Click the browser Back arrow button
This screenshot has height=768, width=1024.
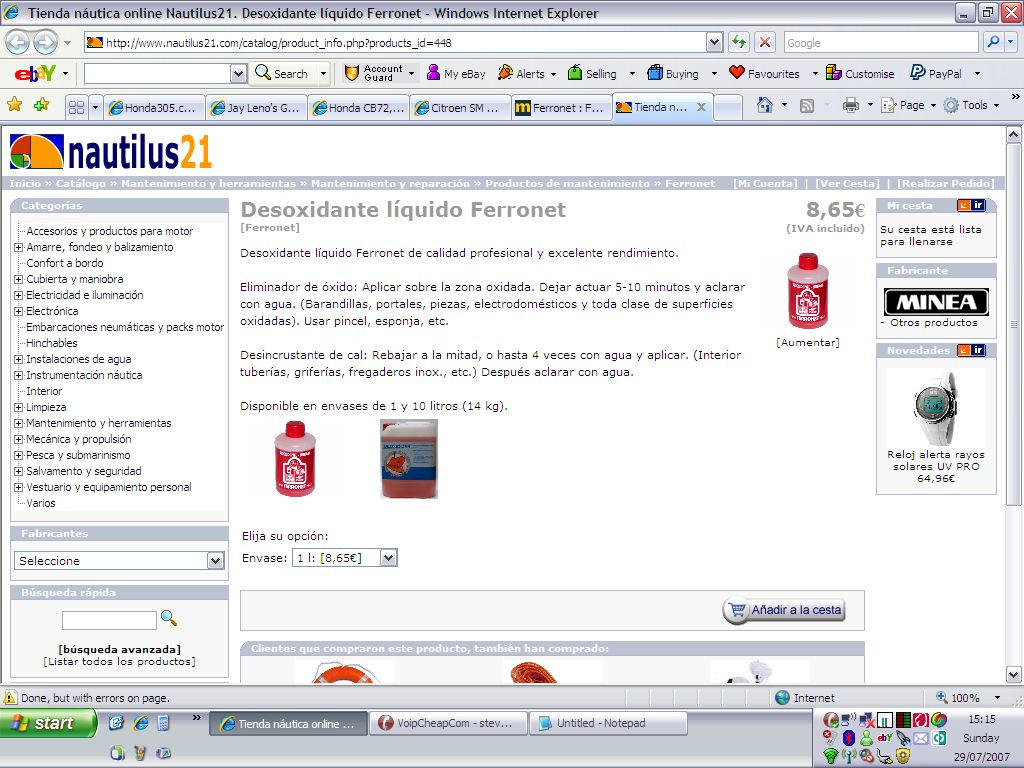(18, 43)
